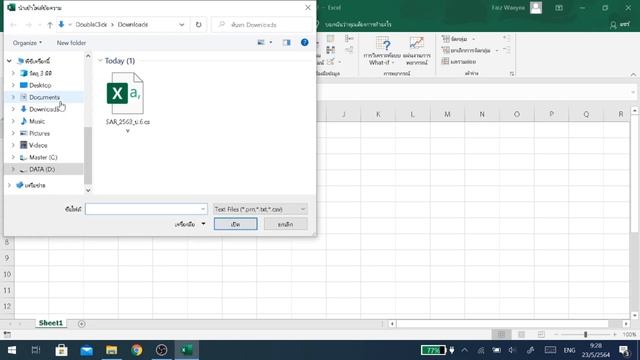
Task: Open the Organize dropdown menu
Action: pos(27,42)
